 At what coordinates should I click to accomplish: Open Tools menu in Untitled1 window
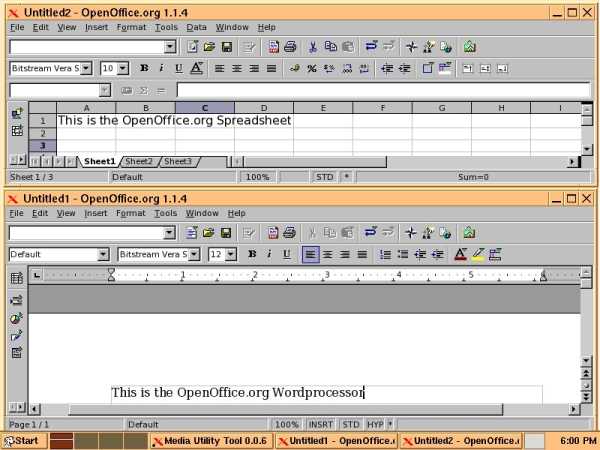pos(165,213)
